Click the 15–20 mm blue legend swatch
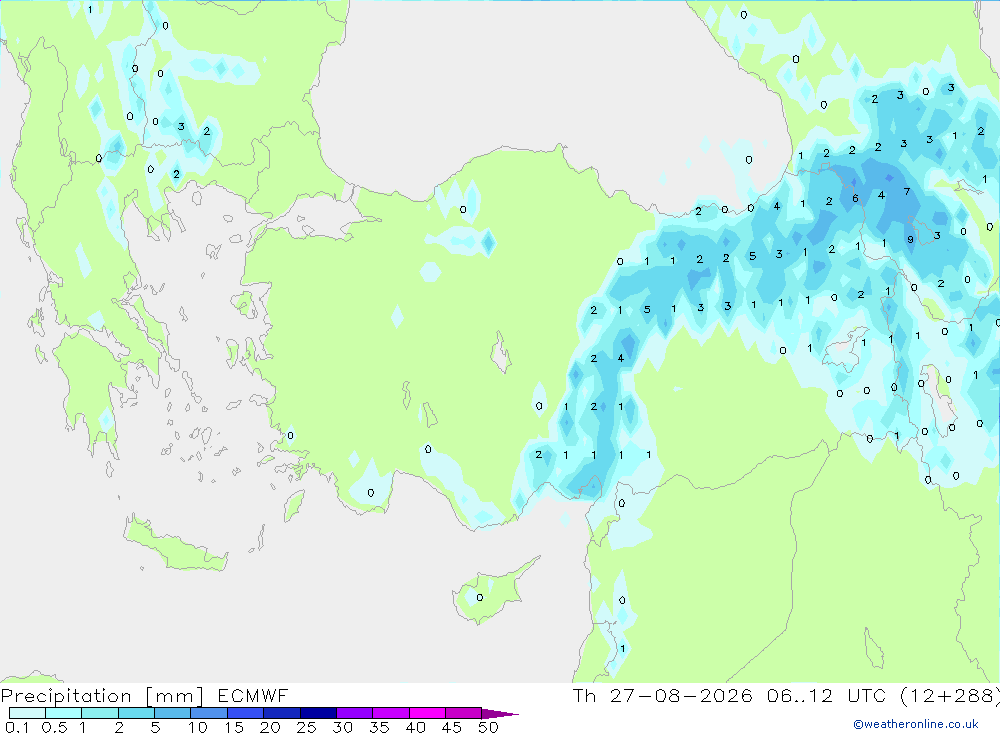 (x=246, y=713)
